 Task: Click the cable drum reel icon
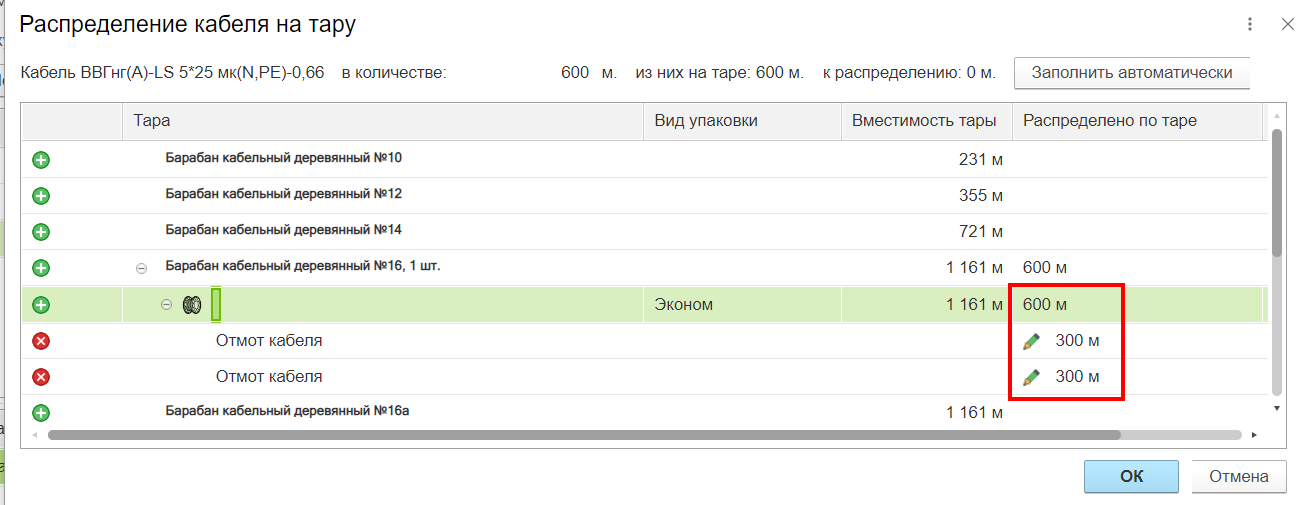click(x=192, y=304)
